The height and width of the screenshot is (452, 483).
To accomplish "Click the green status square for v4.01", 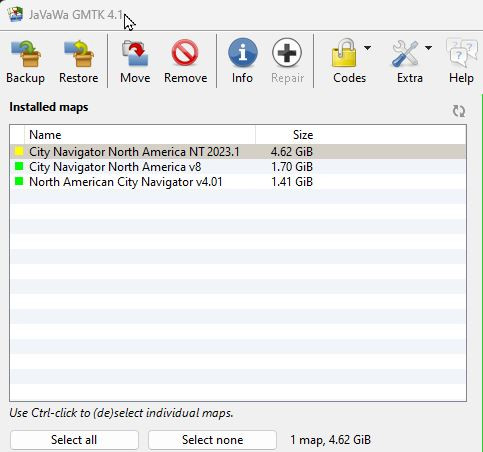I will pyautogui.click(x=19, y=181).
